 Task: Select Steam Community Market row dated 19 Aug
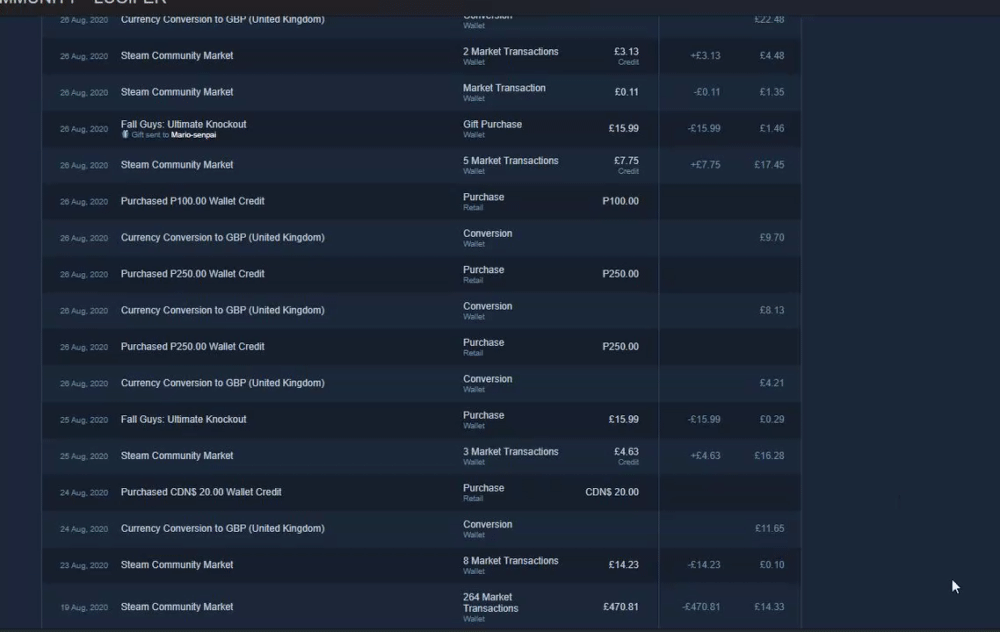[x=421, y=606]
